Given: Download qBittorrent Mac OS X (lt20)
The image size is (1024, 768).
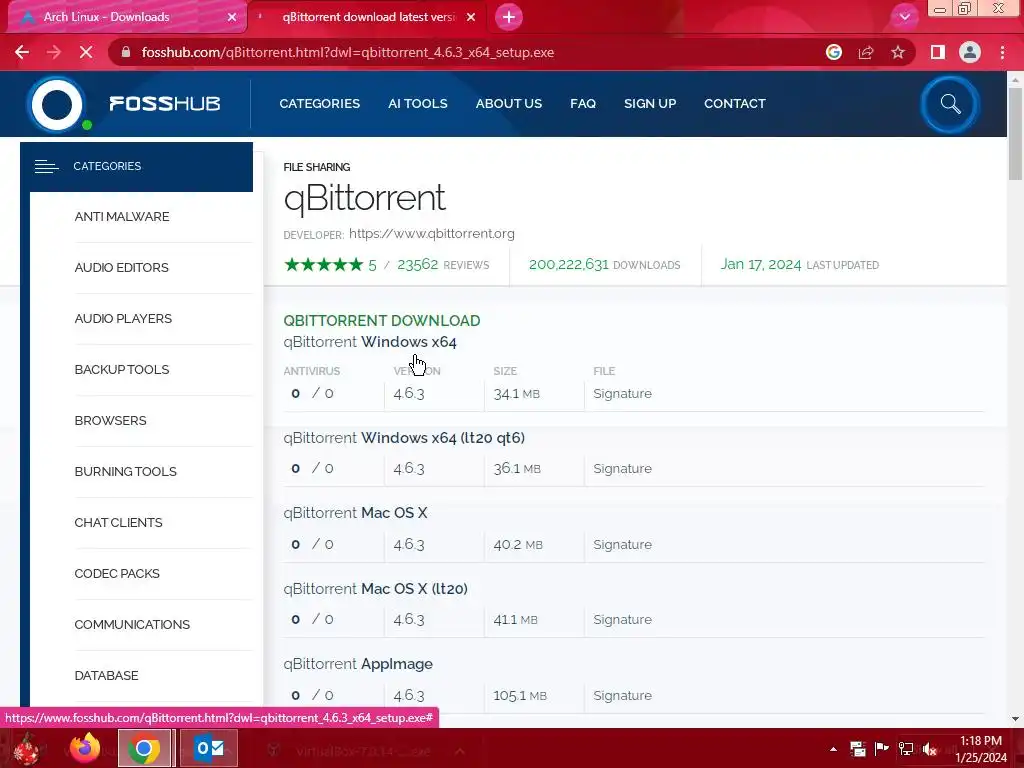Looking at the screenshot, I should coord(376,588).
